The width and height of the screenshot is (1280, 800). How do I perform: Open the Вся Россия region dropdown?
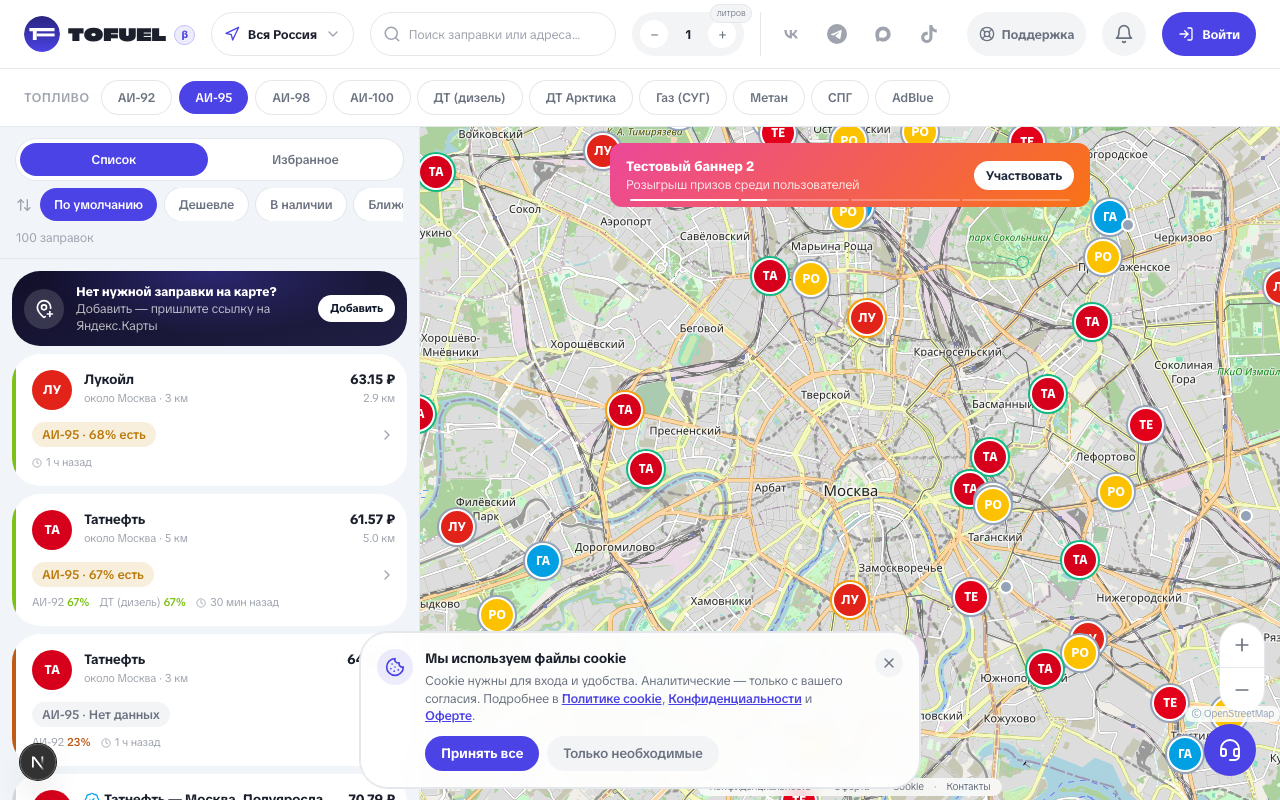pos(282,34)
